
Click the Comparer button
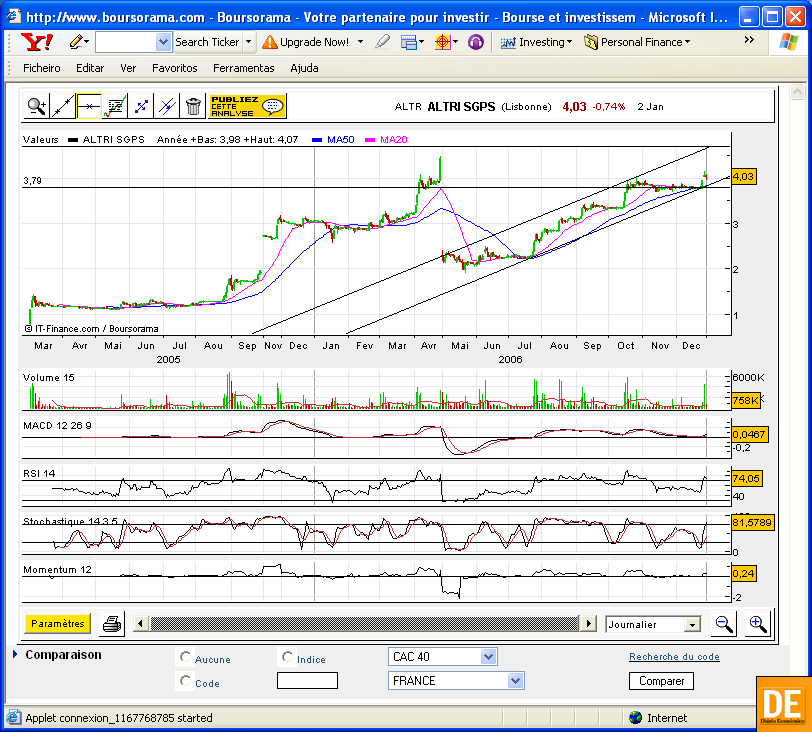(x=661, y=681)
